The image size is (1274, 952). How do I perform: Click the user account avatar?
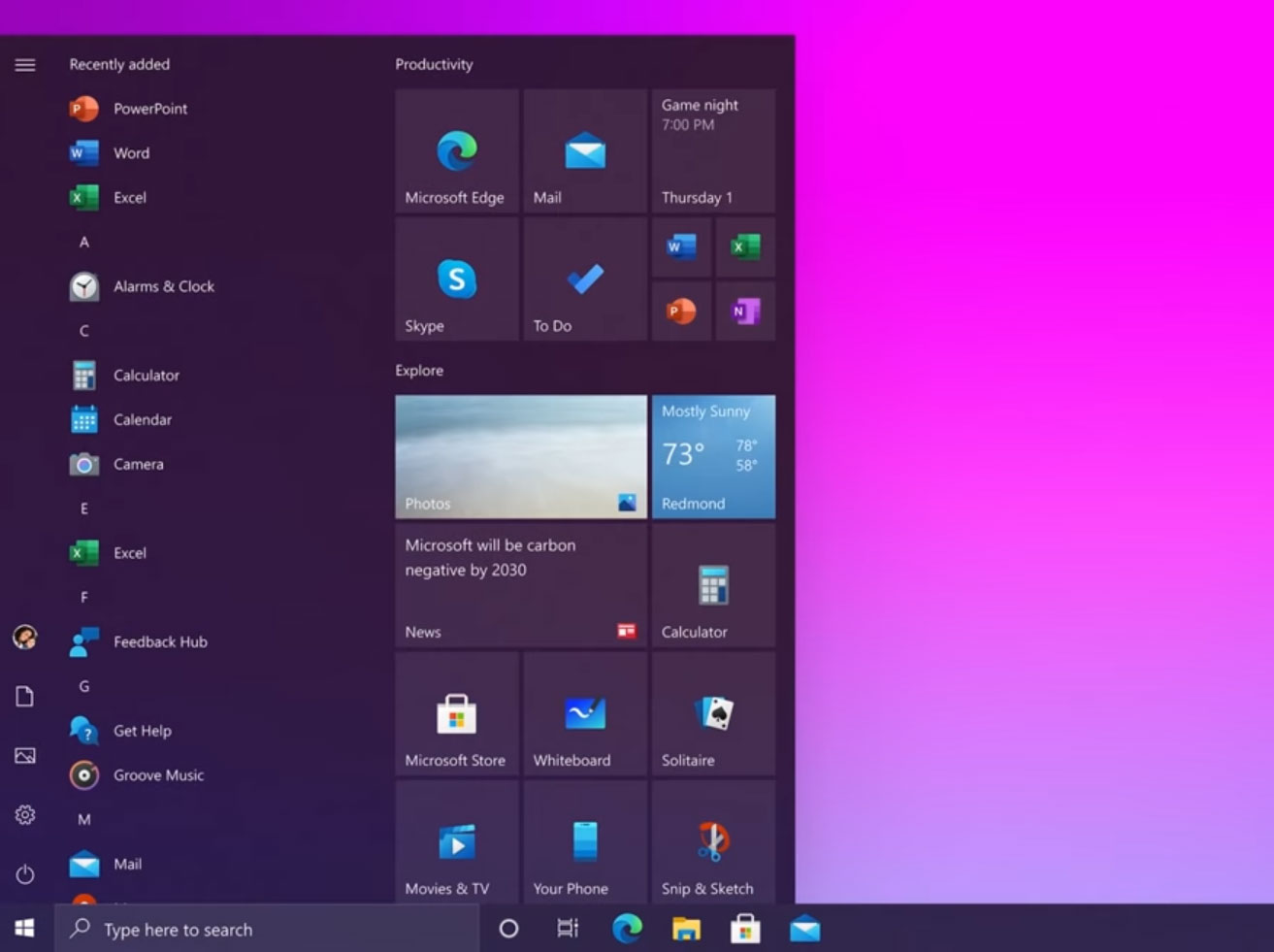click(25, 638)
